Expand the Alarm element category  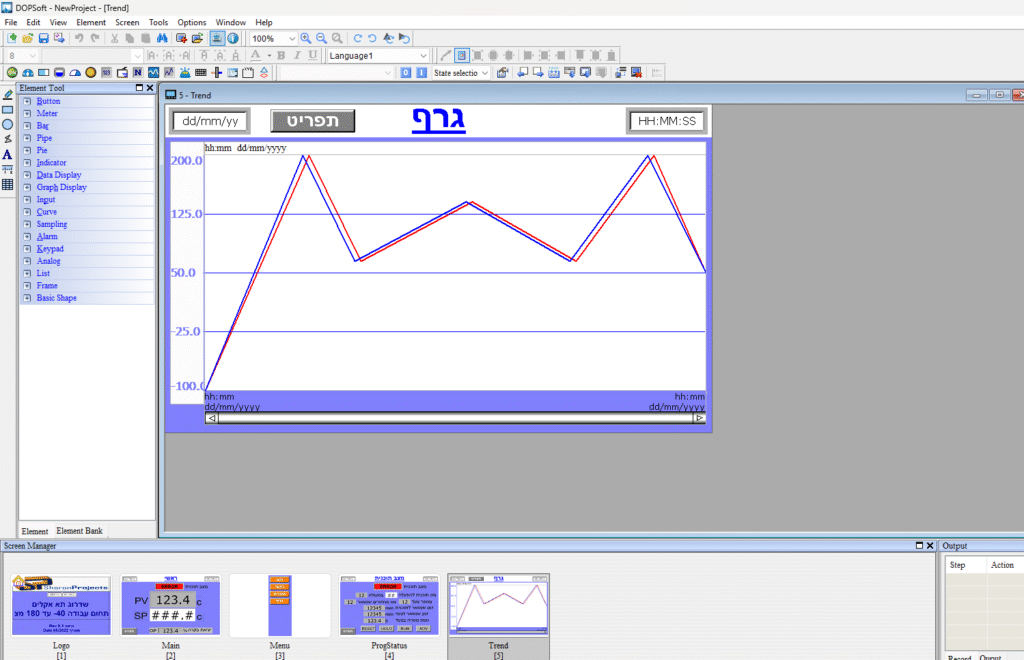coord(27,236)
